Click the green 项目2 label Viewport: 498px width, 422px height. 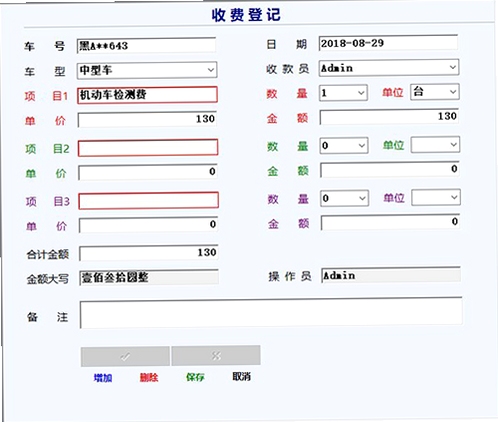tap(47, 149)
